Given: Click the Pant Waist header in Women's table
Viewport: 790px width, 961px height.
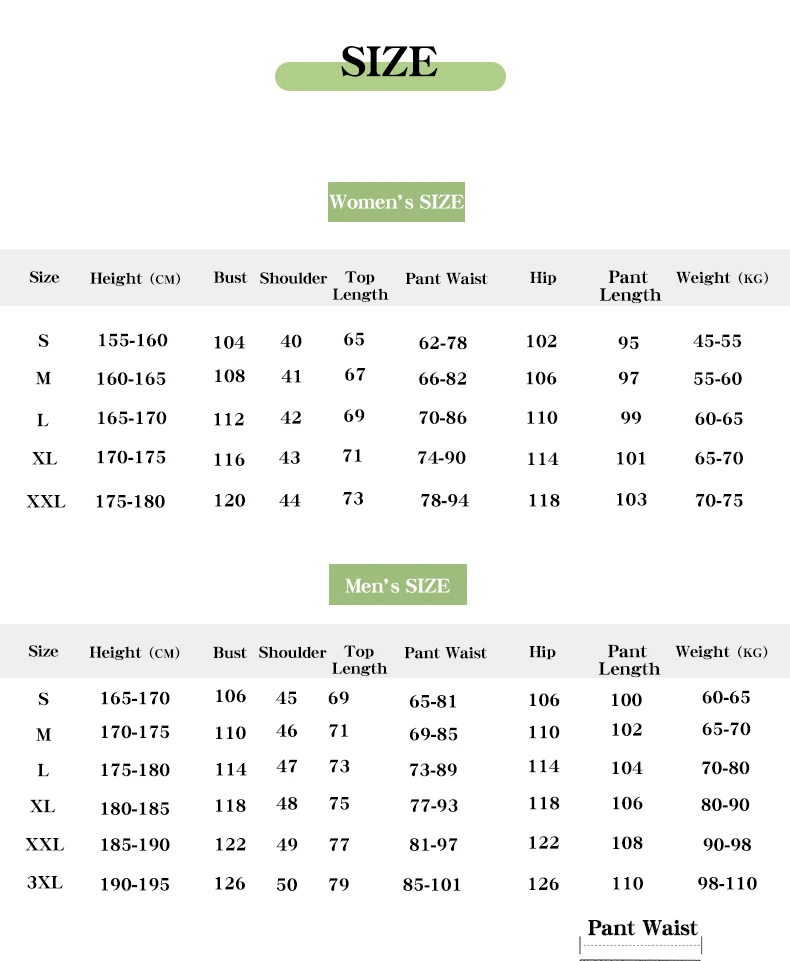Looking at the screenshot, I should [446, 278].
